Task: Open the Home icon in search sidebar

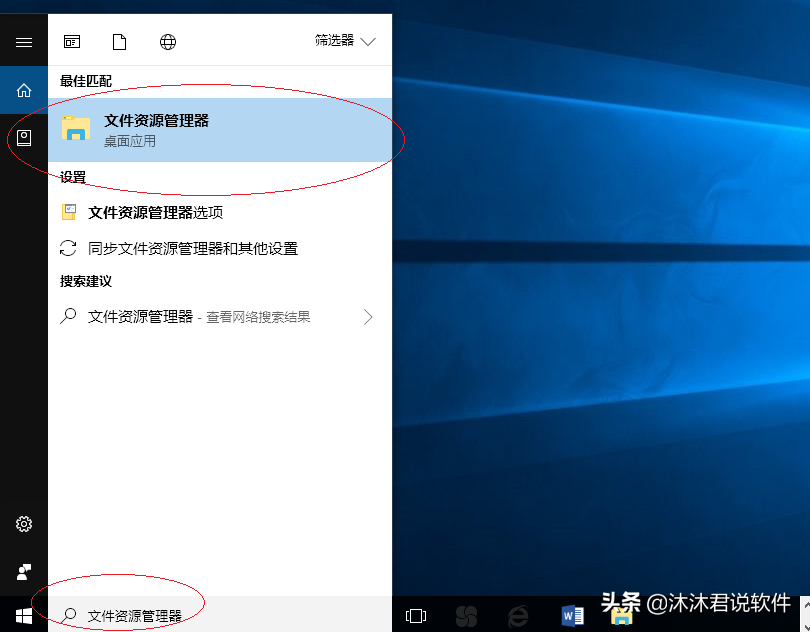Action: [x=23, y=89]
